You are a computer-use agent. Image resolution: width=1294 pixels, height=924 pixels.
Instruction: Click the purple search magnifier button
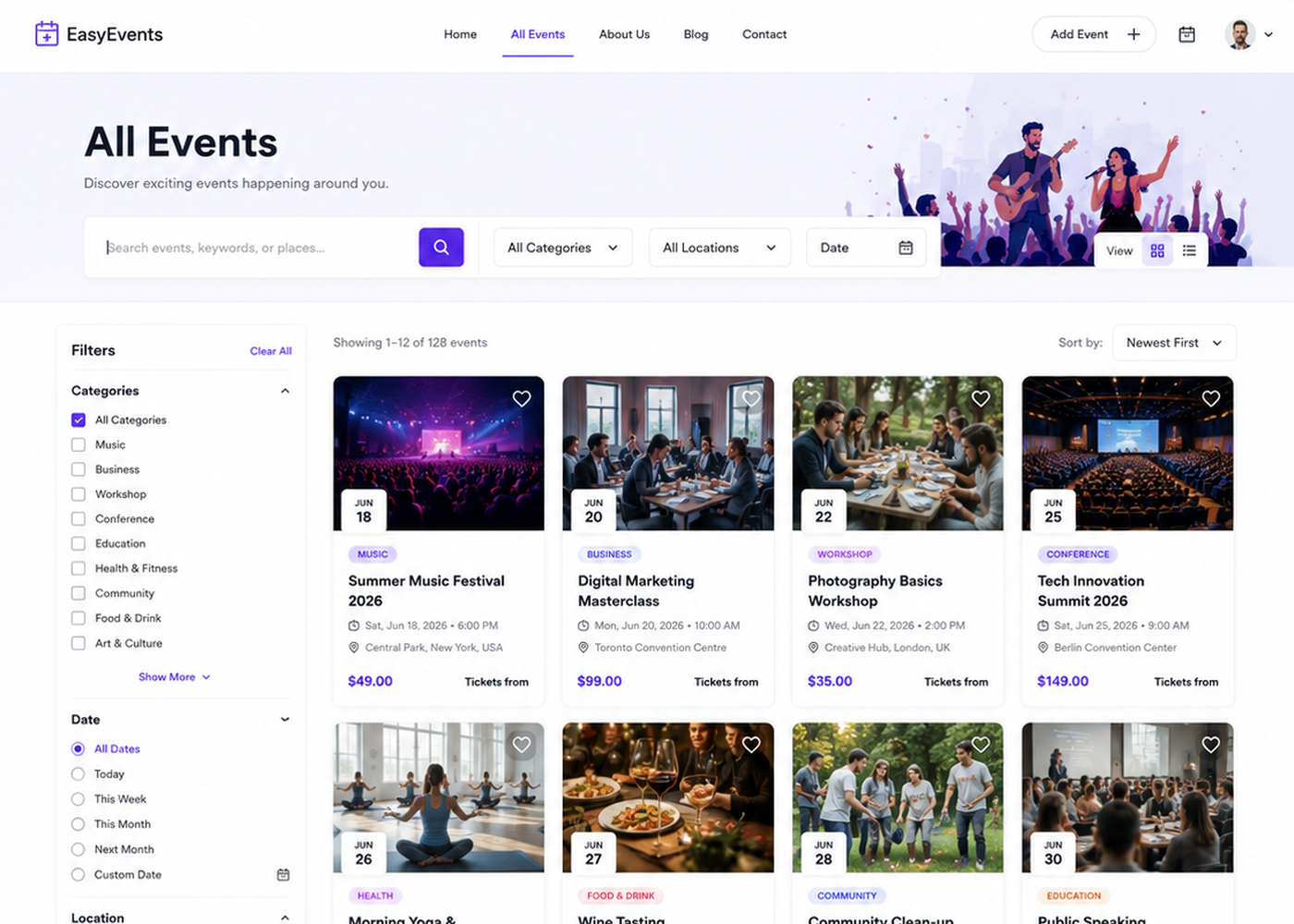pos(441,248)
